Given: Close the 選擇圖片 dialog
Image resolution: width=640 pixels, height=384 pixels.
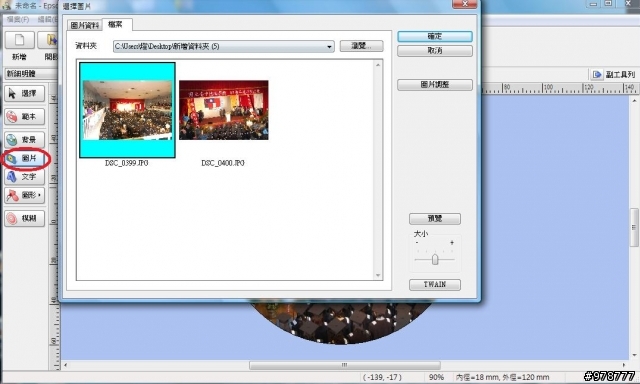Looking at the screenshot, I should click(x=464, y=4).
